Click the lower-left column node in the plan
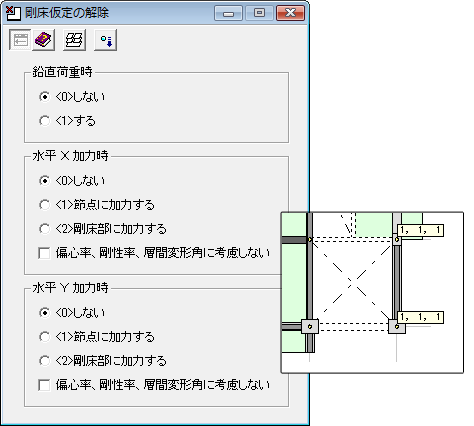This screenshot has height=426, width=474. 310,326
